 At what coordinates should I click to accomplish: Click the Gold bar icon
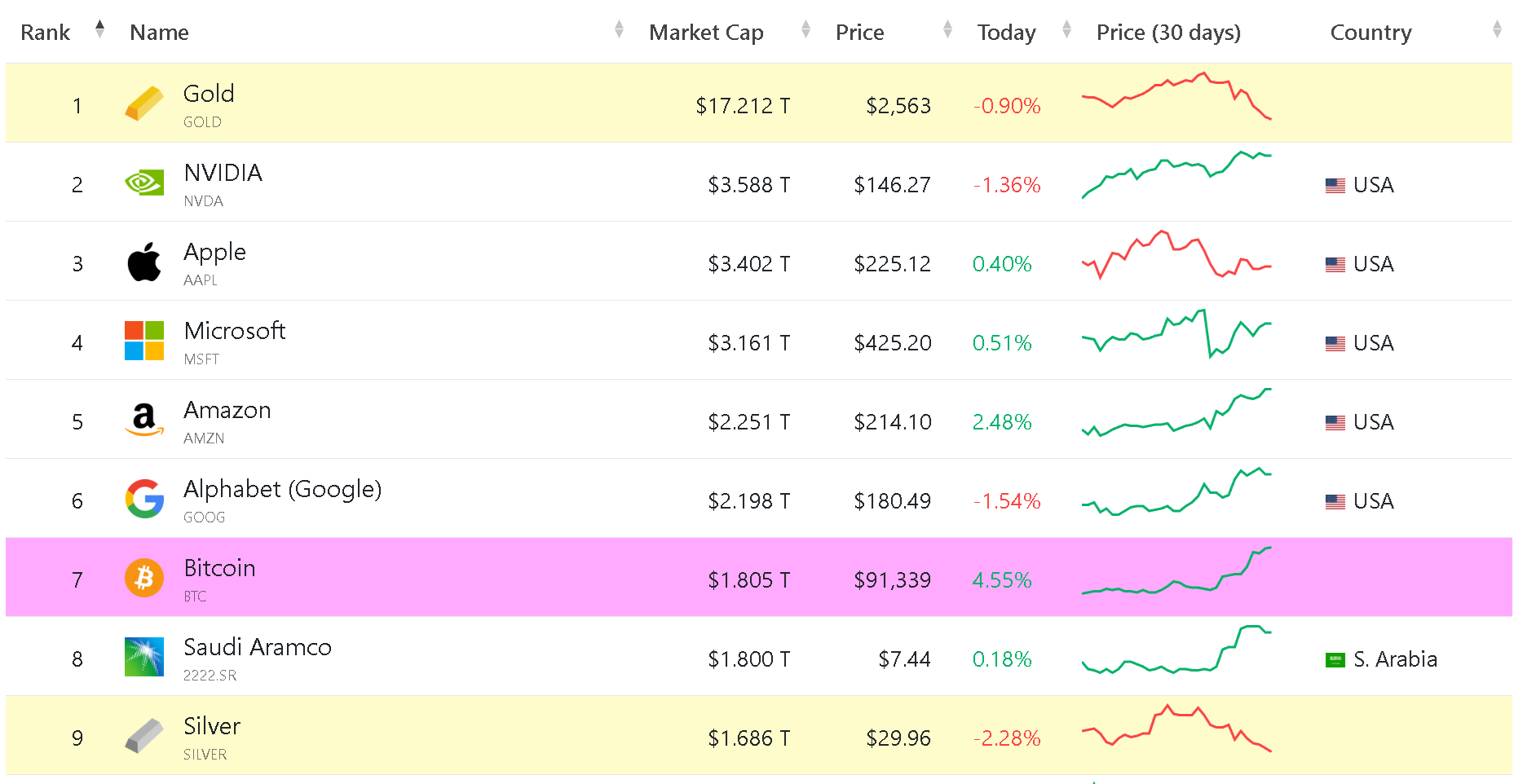tap(144, 104)
